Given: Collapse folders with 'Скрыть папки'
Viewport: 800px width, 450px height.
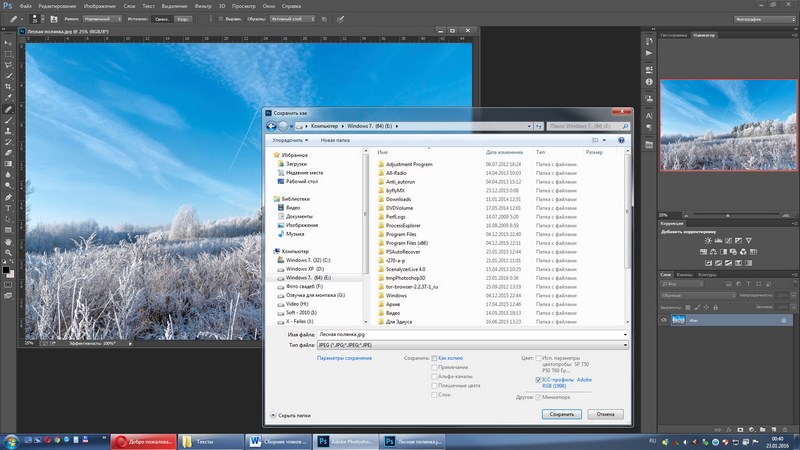Looking at the screenshot, I should tap(290, 415).
